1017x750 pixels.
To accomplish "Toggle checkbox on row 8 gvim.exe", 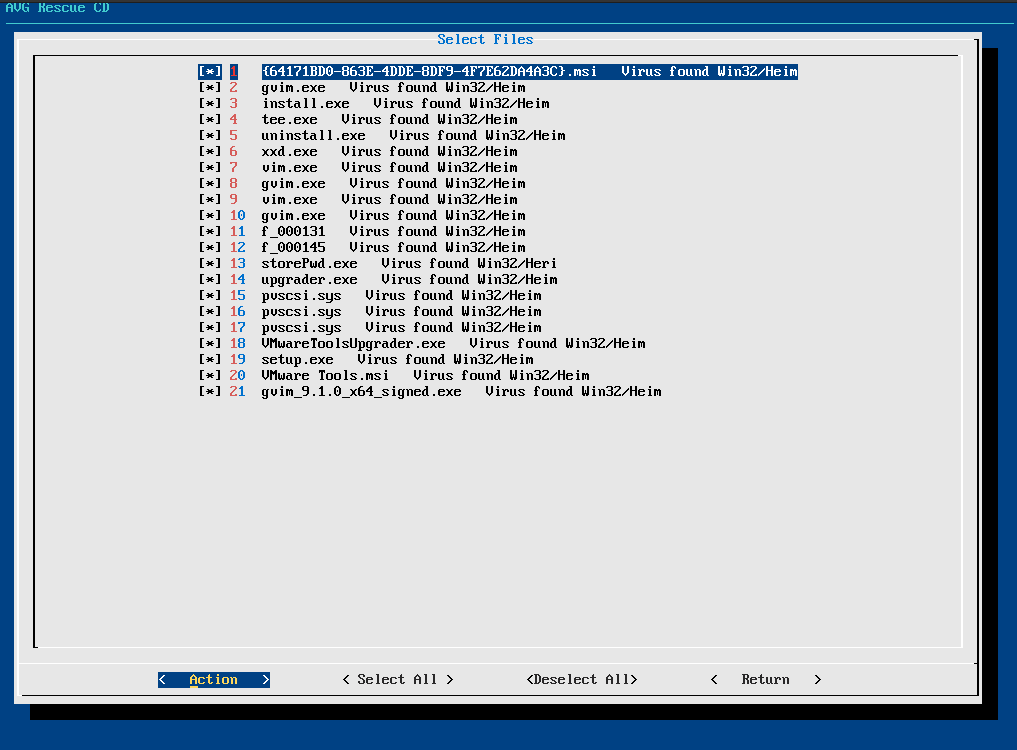I will [x=209, y=184].
